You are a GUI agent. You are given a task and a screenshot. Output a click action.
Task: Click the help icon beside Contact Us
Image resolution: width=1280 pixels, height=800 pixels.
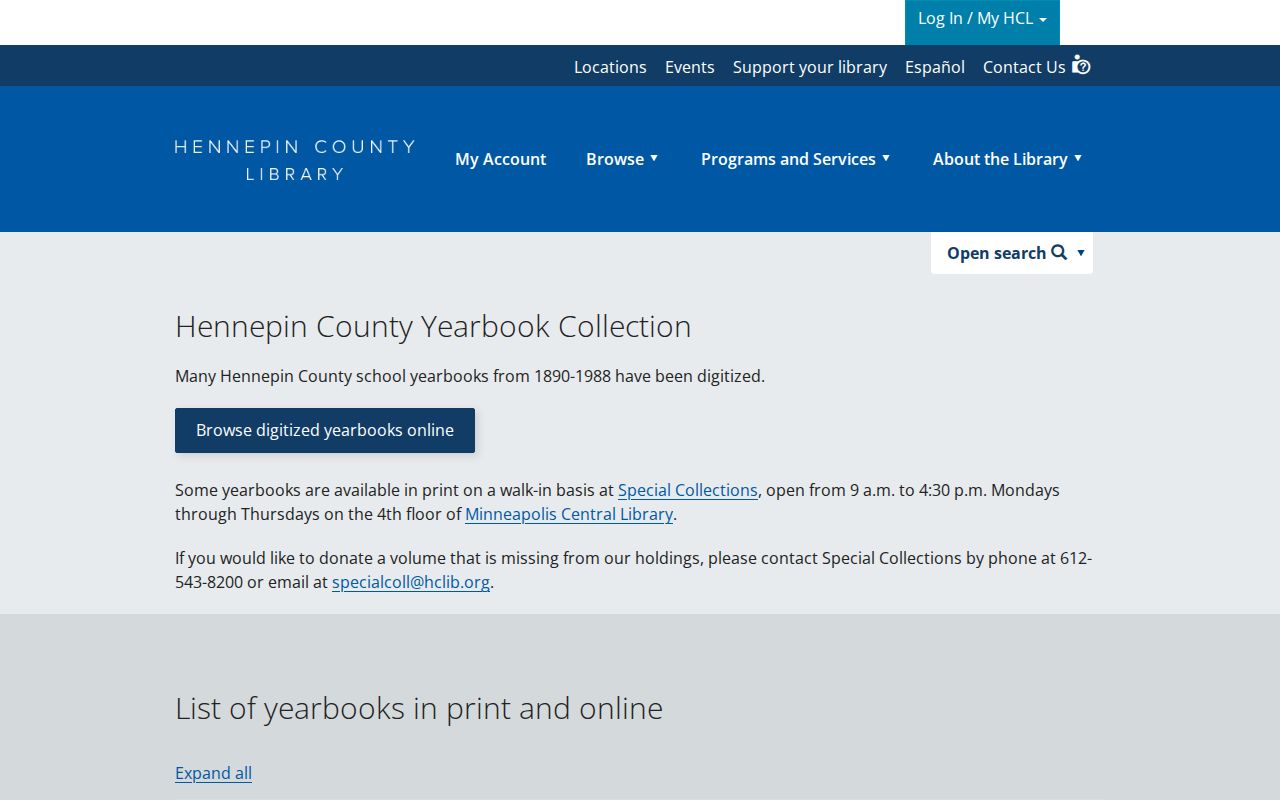point(1081,66)
